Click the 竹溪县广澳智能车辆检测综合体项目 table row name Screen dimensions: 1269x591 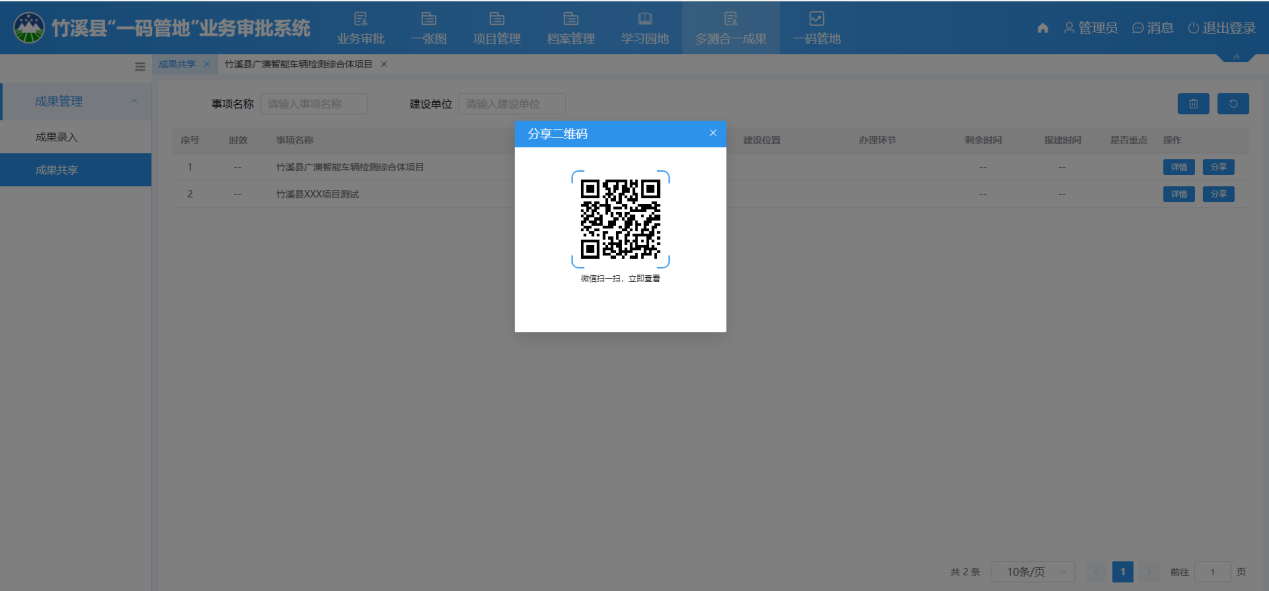point(350,167)
